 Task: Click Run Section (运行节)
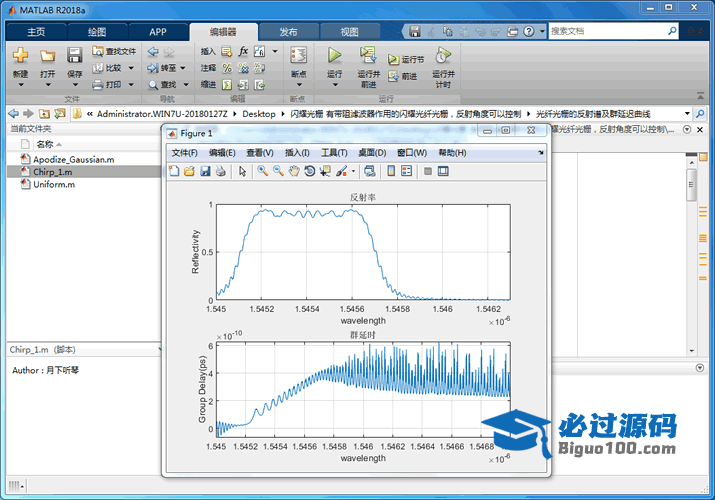[x=406, y=59]
